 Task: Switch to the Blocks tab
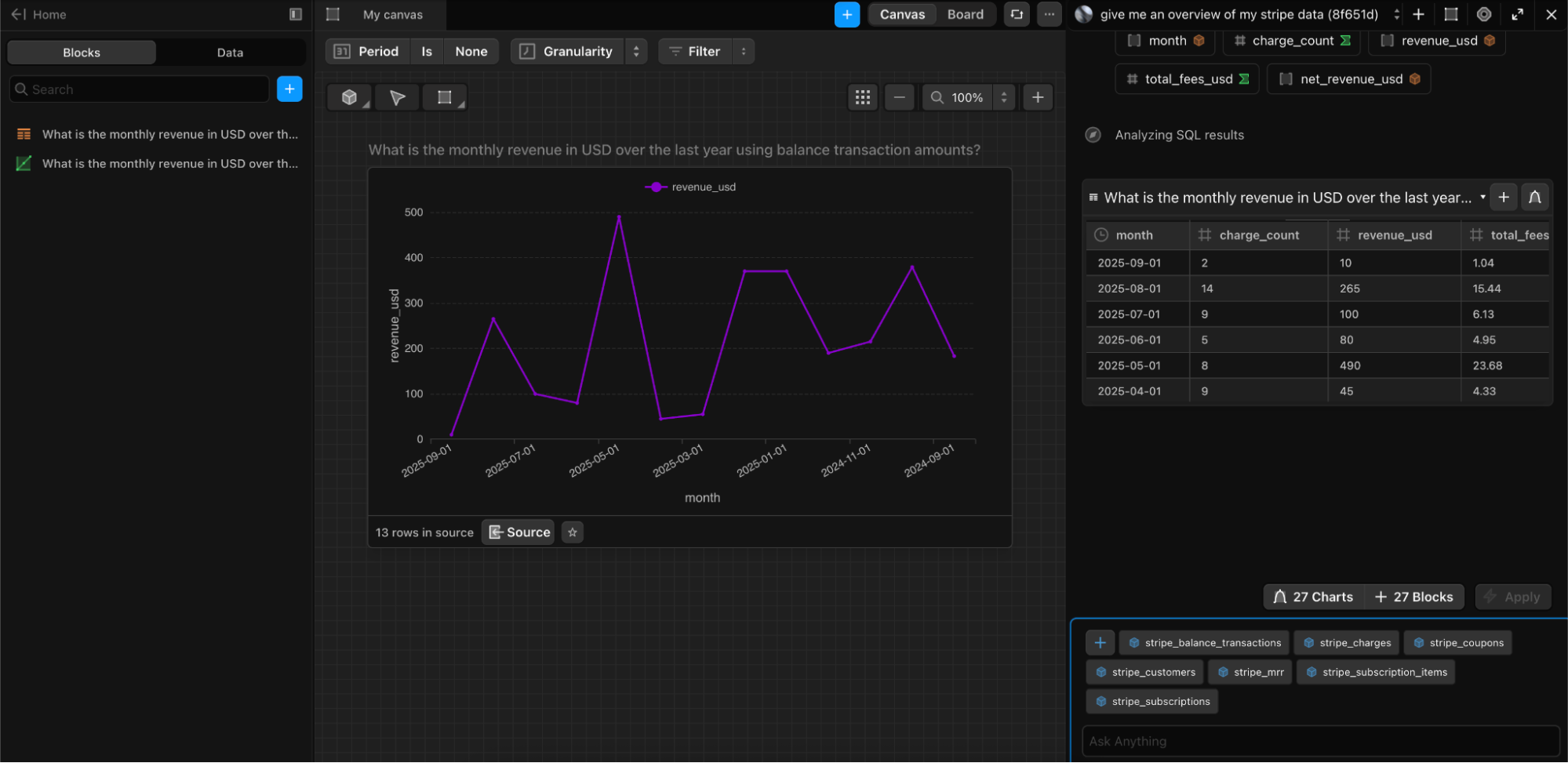point(82,53)
